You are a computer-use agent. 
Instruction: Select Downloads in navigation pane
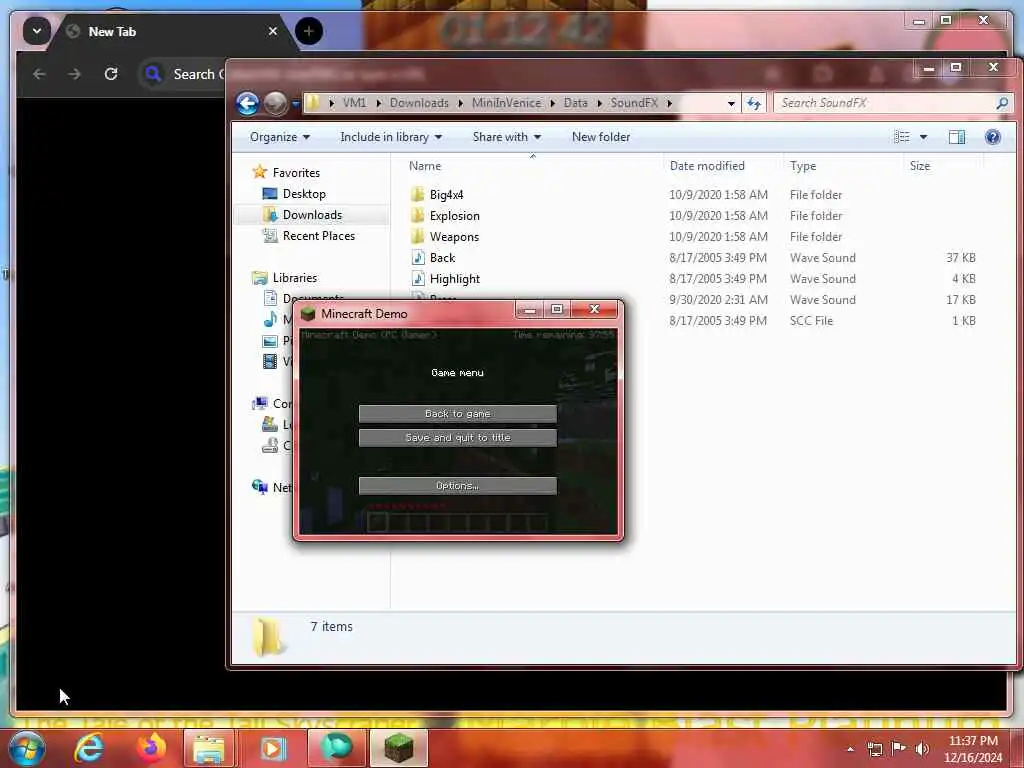coord(312,215)
